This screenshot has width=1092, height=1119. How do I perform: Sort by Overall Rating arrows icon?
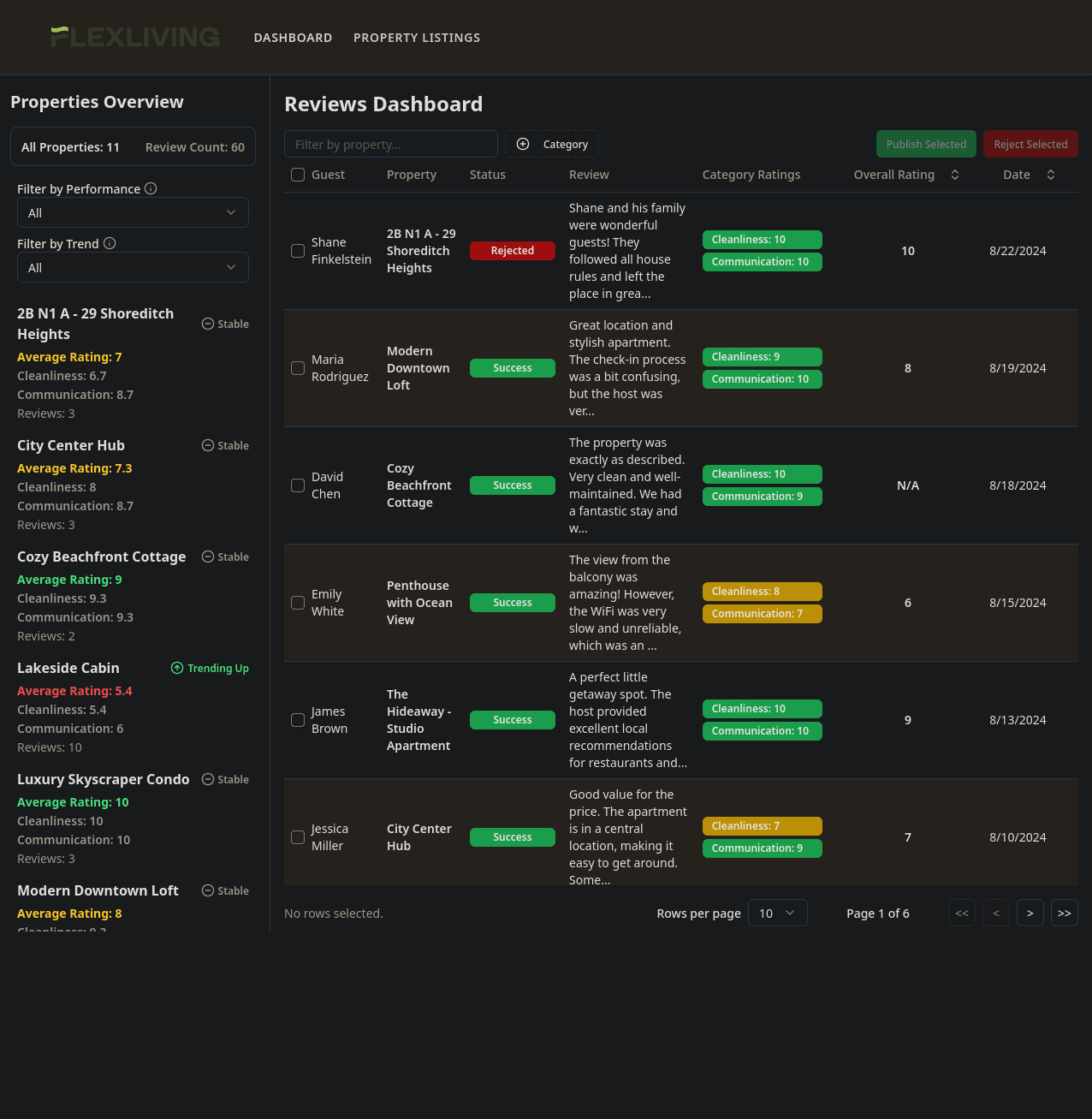[955, 175]
